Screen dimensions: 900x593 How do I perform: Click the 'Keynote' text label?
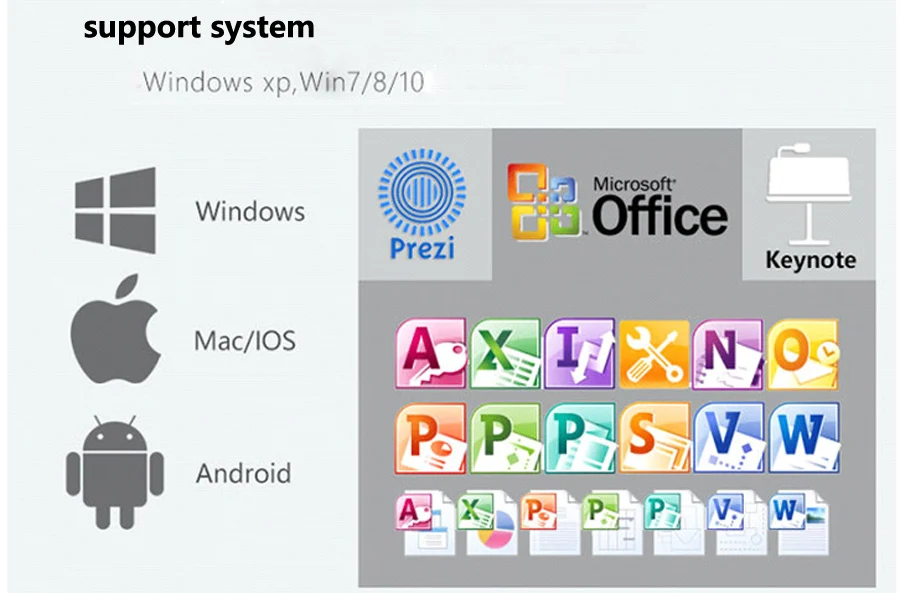tap(810, 260)
